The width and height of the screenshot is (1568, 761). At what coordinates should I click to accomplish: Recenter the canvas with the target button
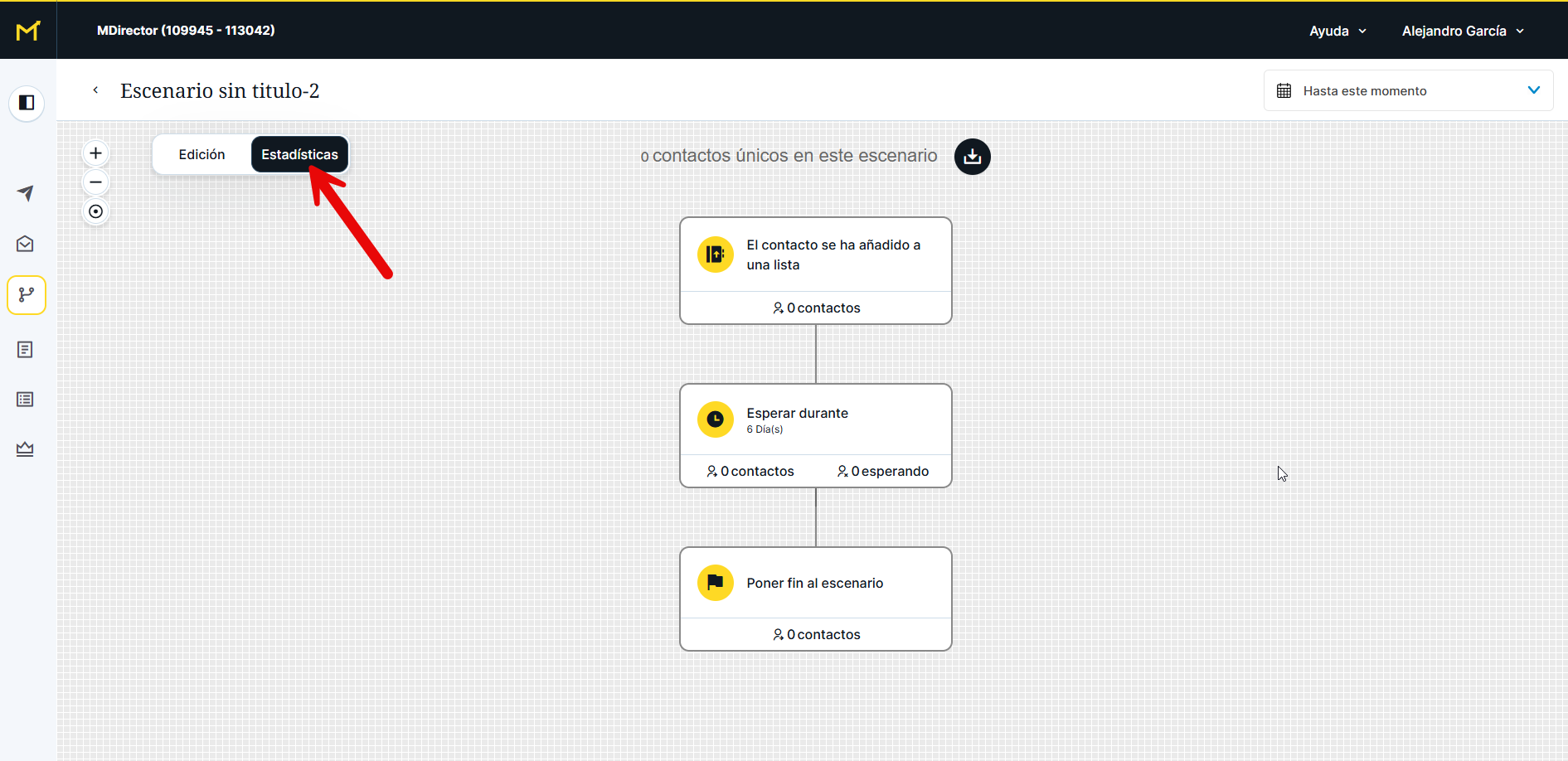click(96, 212)
